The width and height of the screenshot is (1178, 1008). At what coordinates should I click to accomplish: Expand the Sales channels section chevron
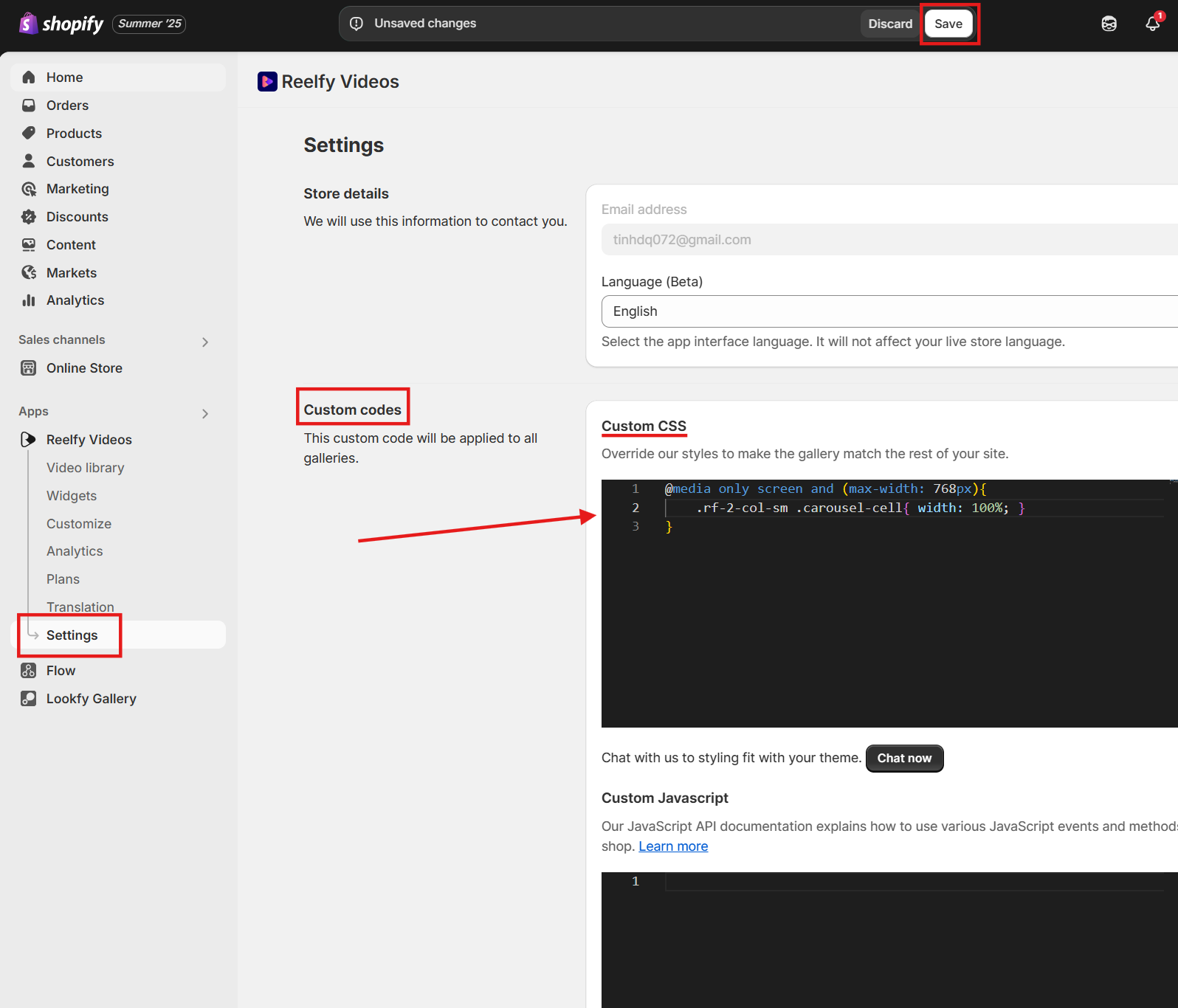(205, 342)
